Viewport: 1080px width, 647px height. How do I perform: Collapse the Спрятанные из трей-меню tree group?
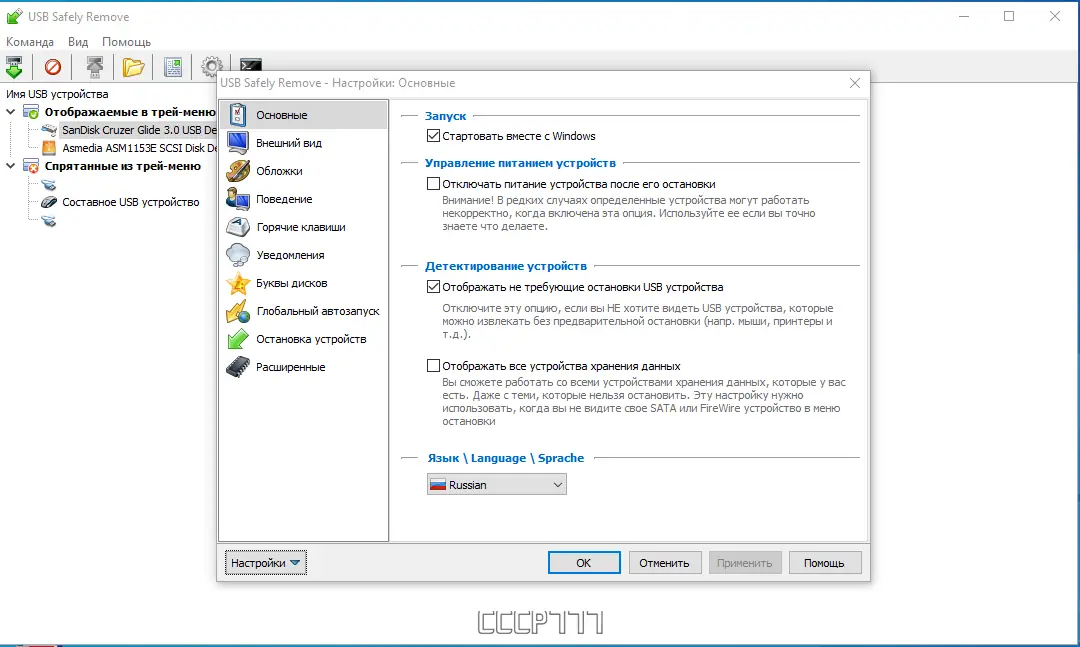click(x=11, y=166)
